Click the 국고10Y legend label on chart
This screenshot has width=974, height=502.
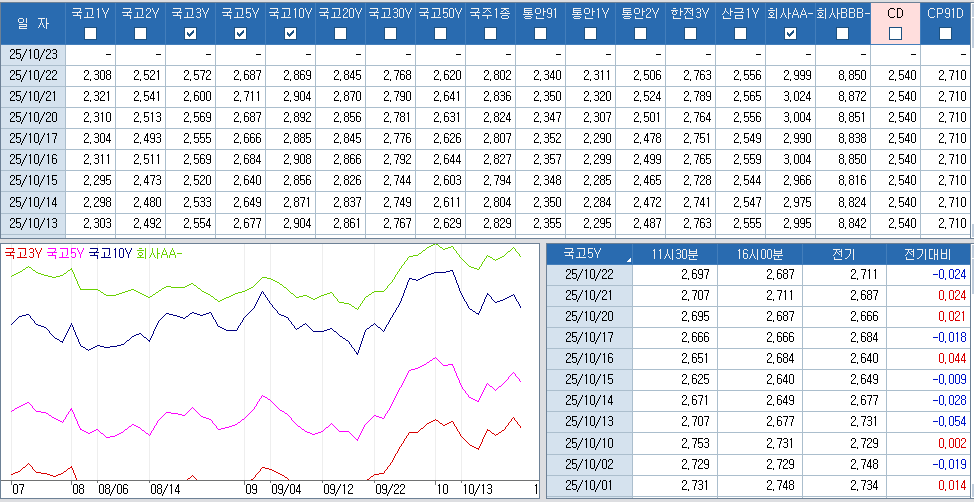pyautogui.click(x=110, y=254)
